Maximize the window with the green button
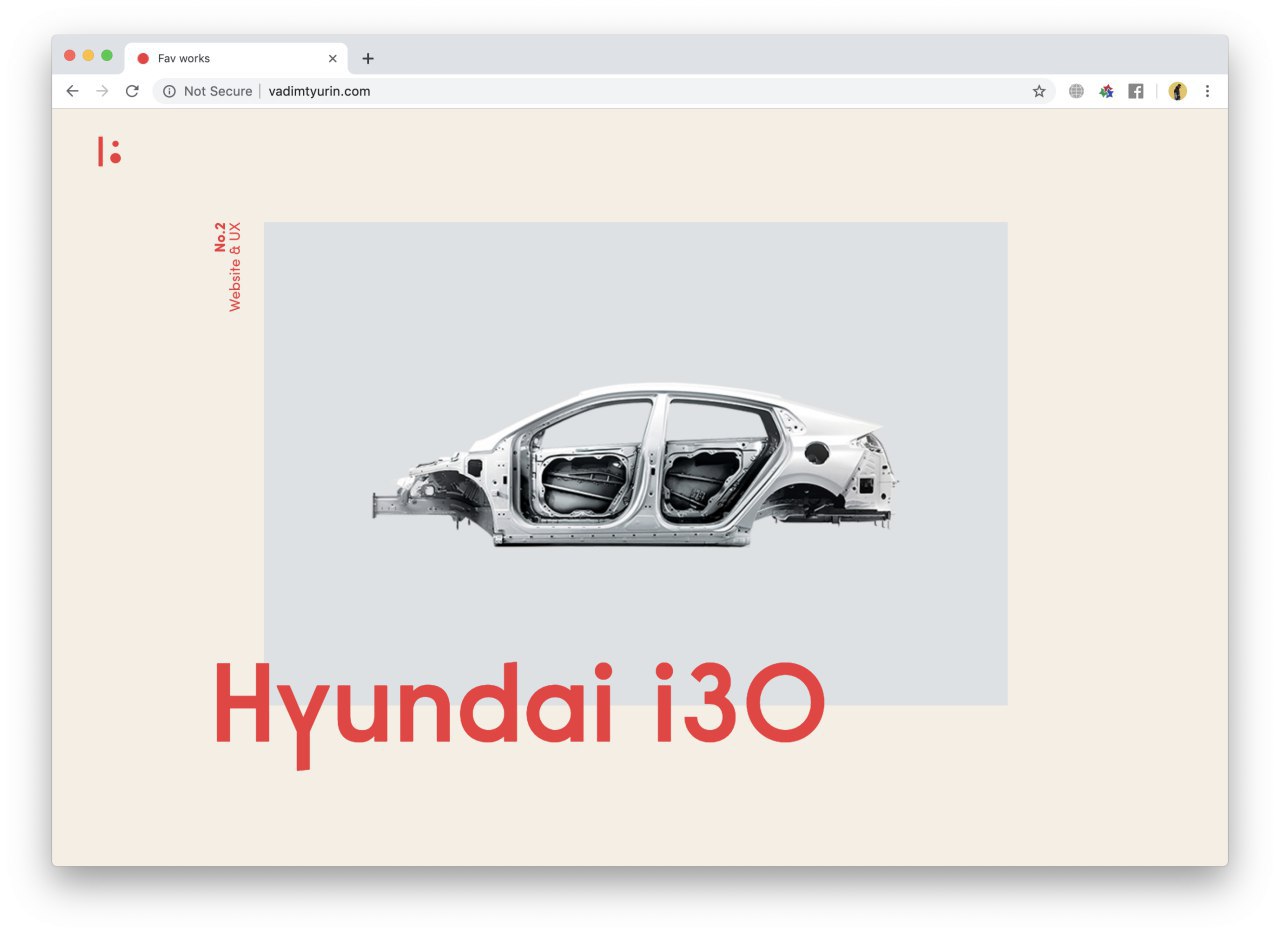 pyautogui.click(x=107, y=55)
